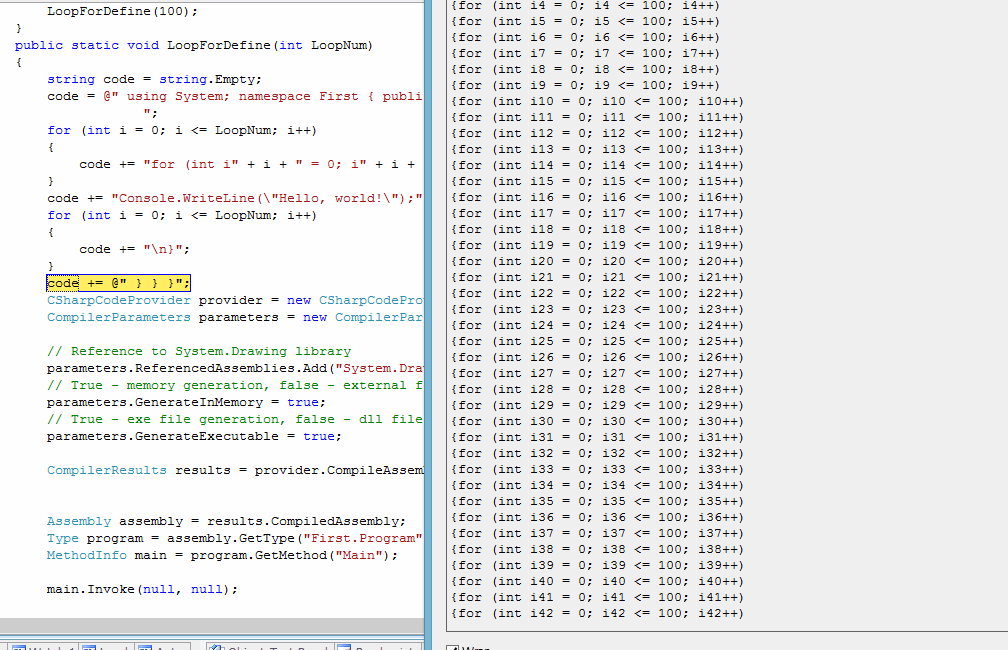
Task: Click the MethodInfo main = program.GetMethod line
Action: point(222,555)
